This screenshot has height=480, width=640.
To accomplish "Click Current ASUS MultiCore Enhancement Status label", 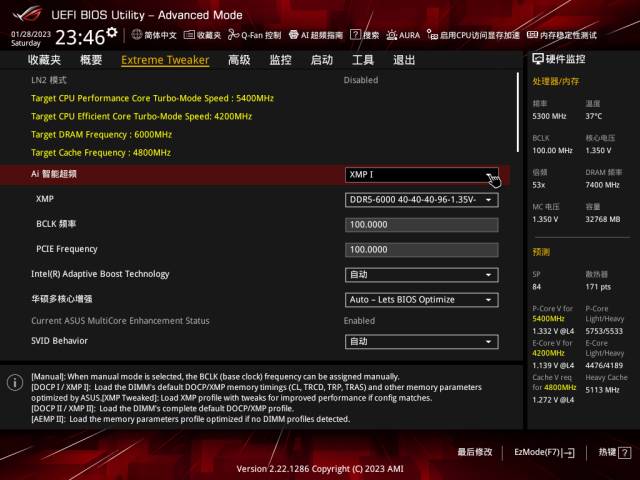I will coord(120,321).
